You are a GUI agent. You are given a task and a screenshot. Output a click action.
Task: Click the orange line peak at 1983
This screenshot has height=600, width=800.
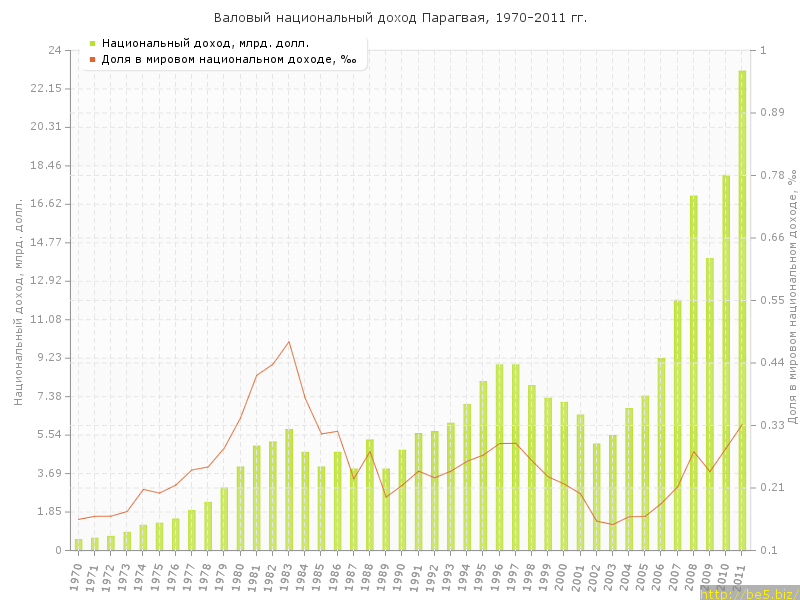pyautogui.click(x=289, y=342)
